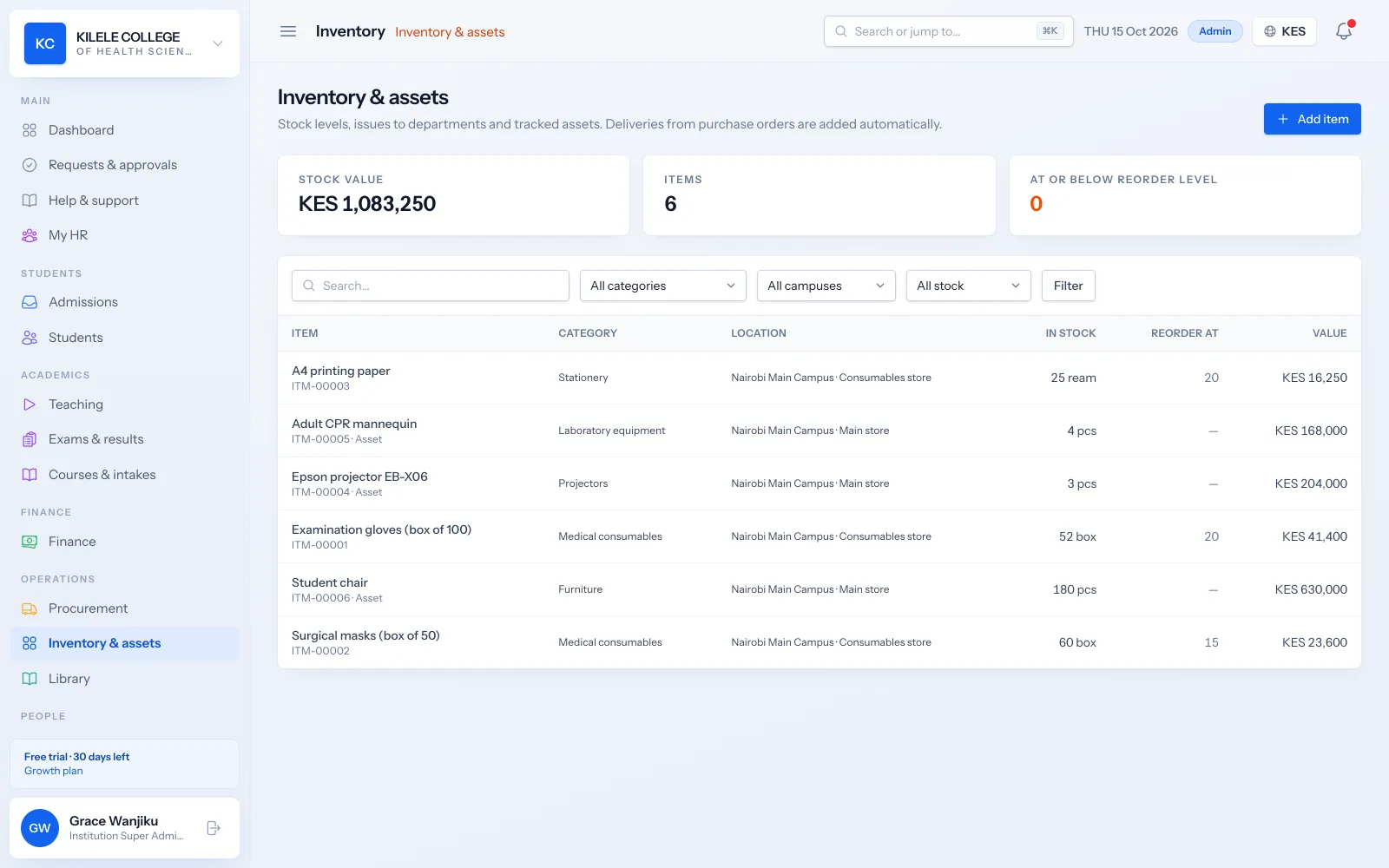Click the Filter button
This screenshot has height=868, width=1389.
(1068, 286)
